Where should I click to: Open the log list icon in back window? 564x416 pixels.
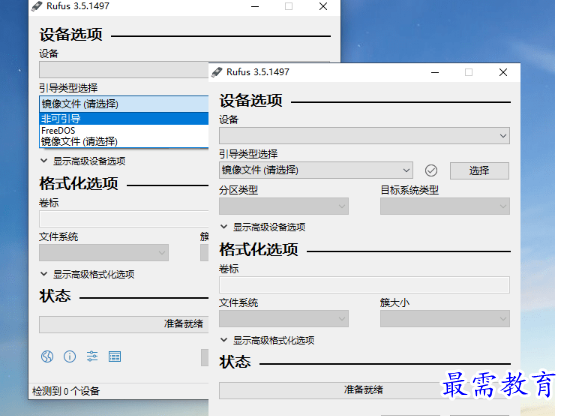[x=115, y=356]
